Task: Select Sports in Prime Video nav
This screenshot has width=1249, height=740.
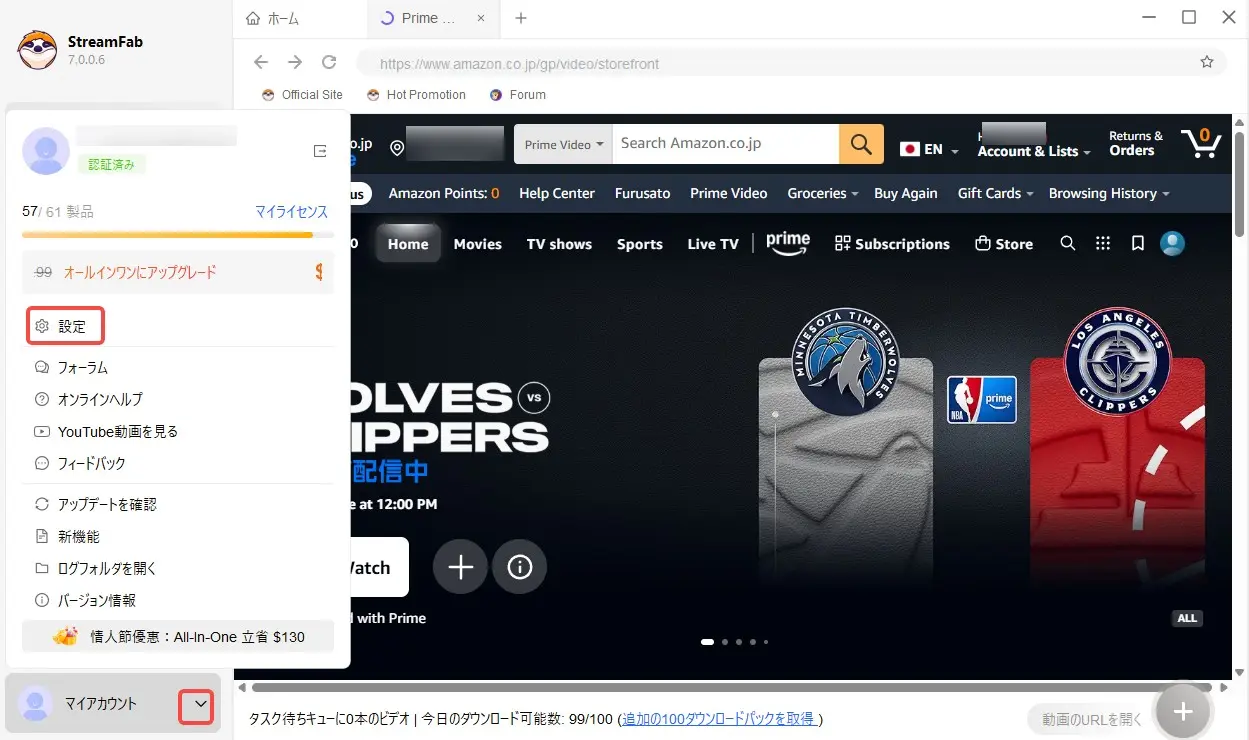Action: [640, 244]
